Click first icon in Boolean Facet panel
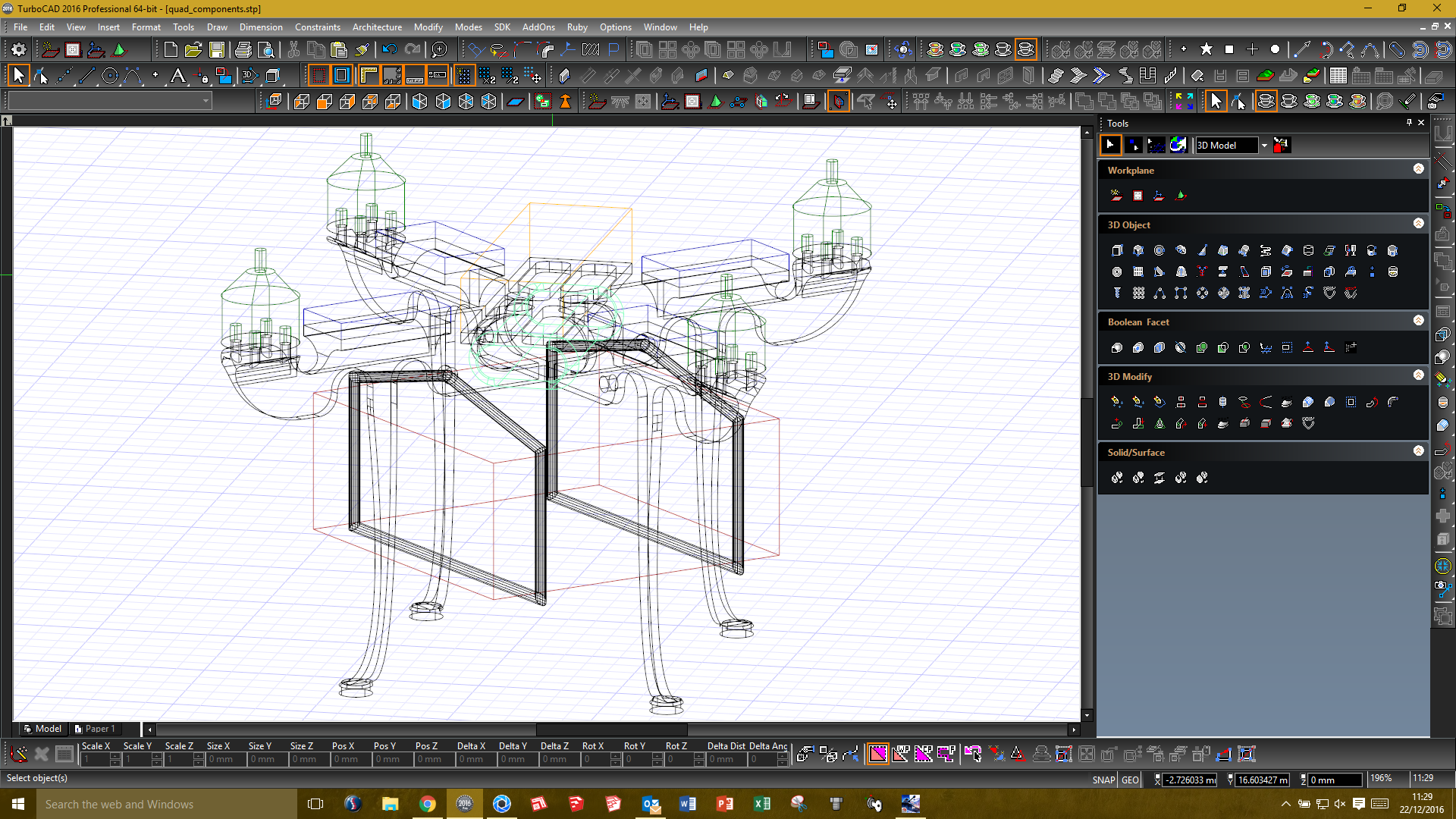 1117,347
